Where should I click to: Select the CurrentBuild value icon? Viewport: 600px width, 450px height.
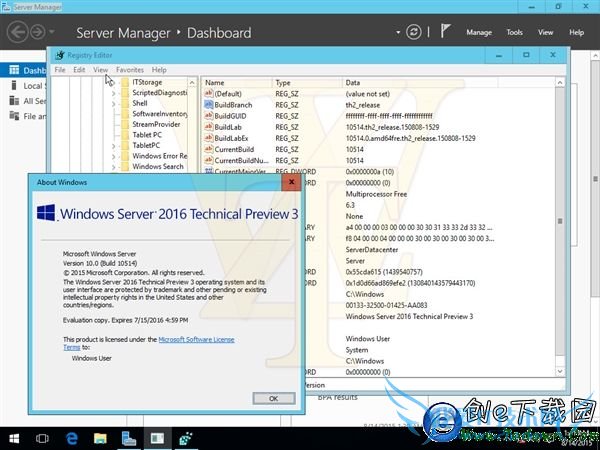(209, 149)
